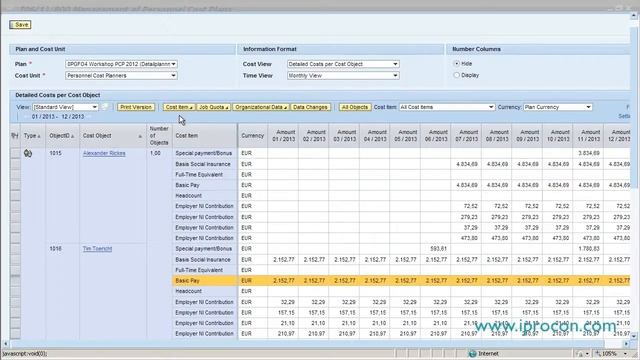Click the All Objects button
Viewport: 640px width, 360px height.
pos(355,107)
